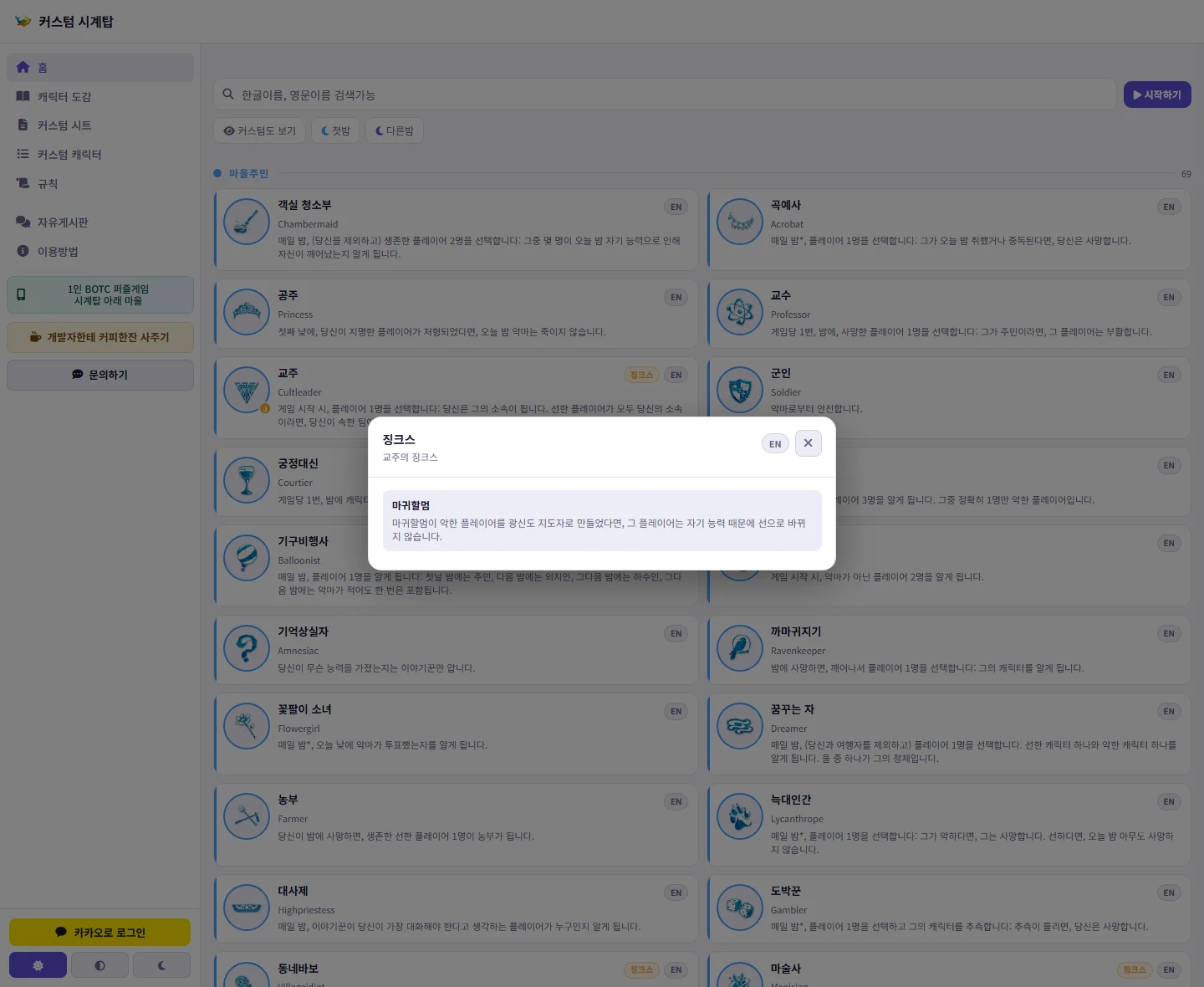Click the 교수 Professor atom icon
Screen dimensions: 1204x987
pos(740,312)
